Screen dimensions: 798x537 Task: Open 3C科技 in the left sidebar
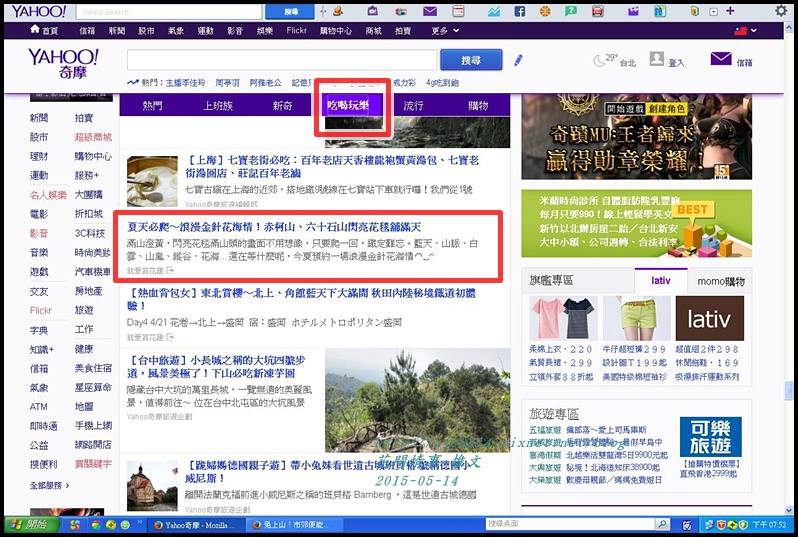click(x=90, y=233)
